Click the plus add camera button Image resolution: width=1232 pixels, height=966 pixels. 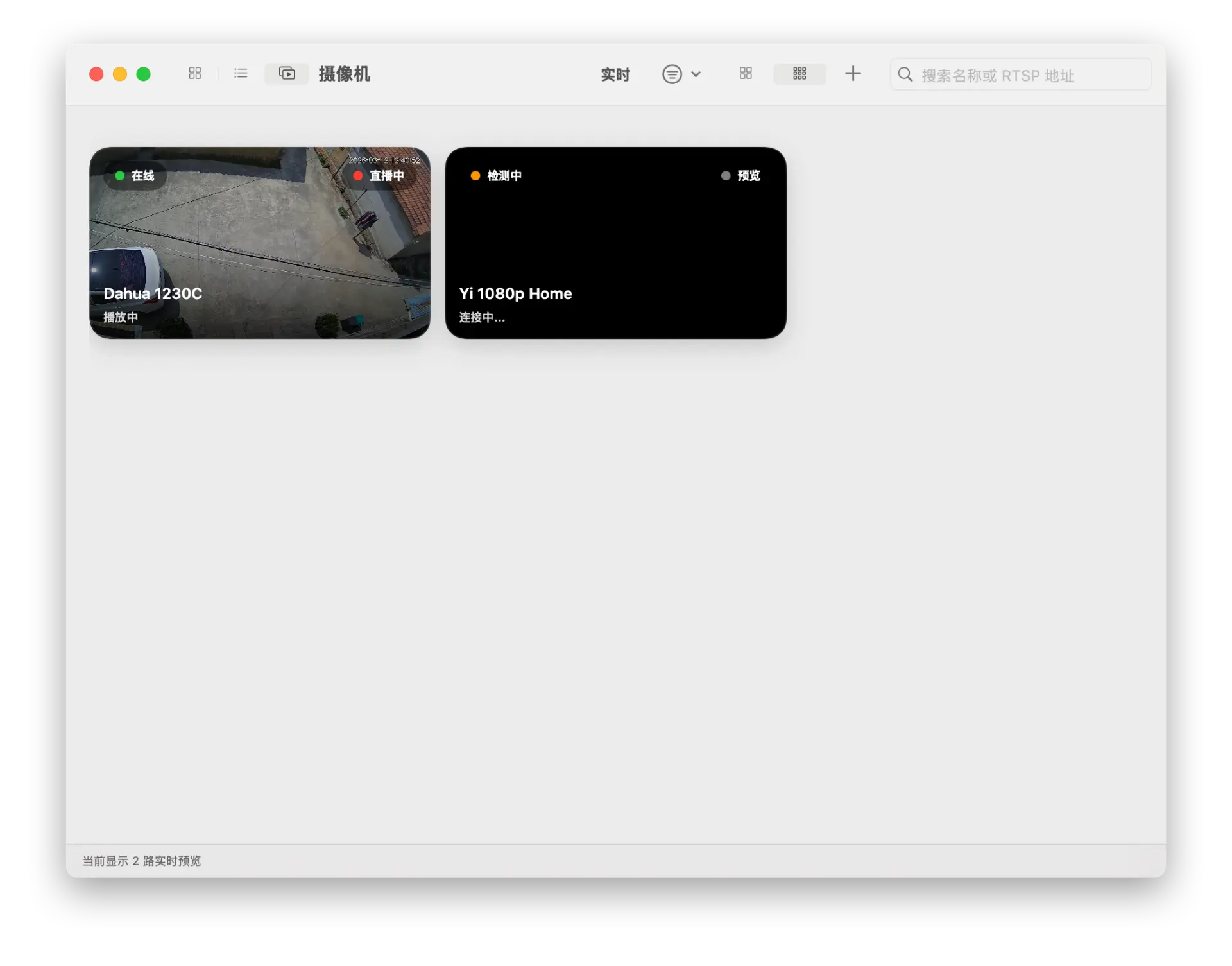click(853, 73)
